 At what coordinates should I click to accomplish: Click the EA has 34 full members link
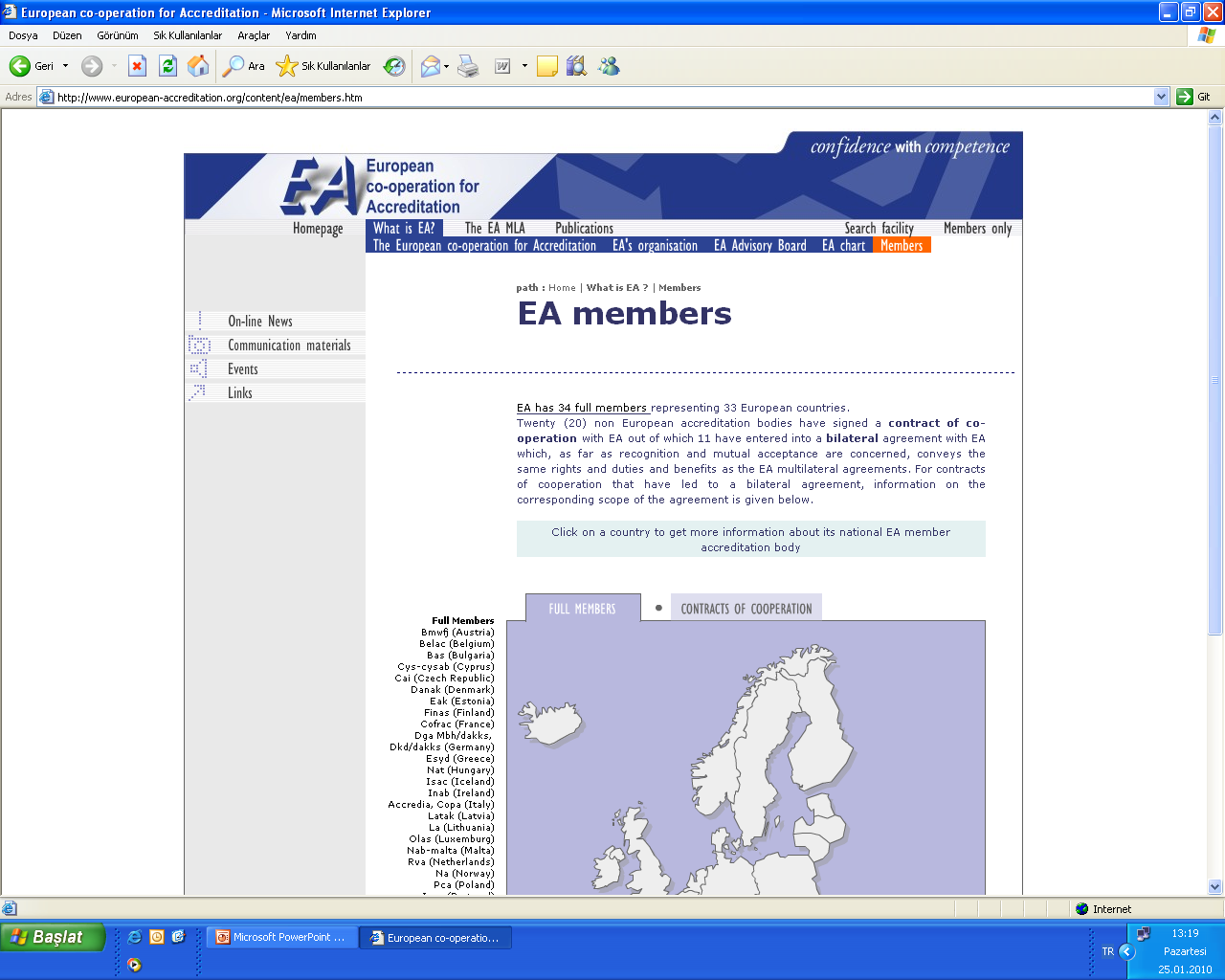coord(582,408)
